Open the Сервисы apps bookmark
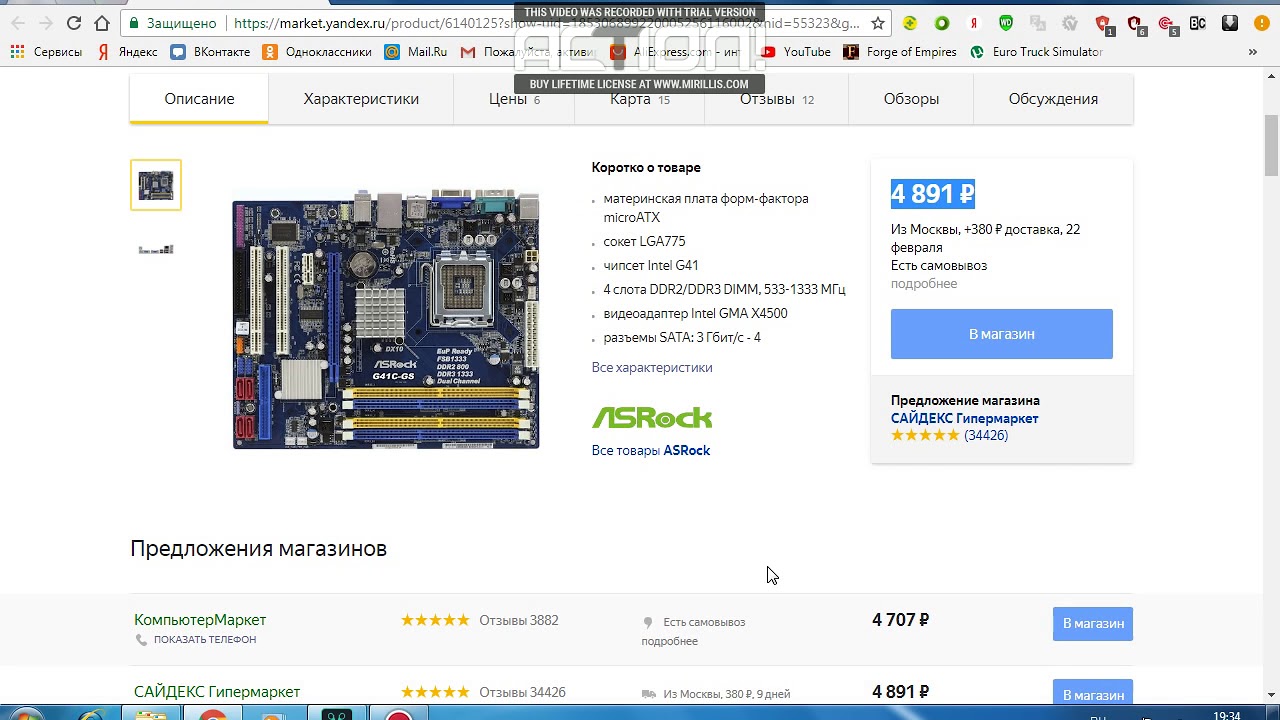The width and height of the screenshot is (1280, 720). point(46,52)
